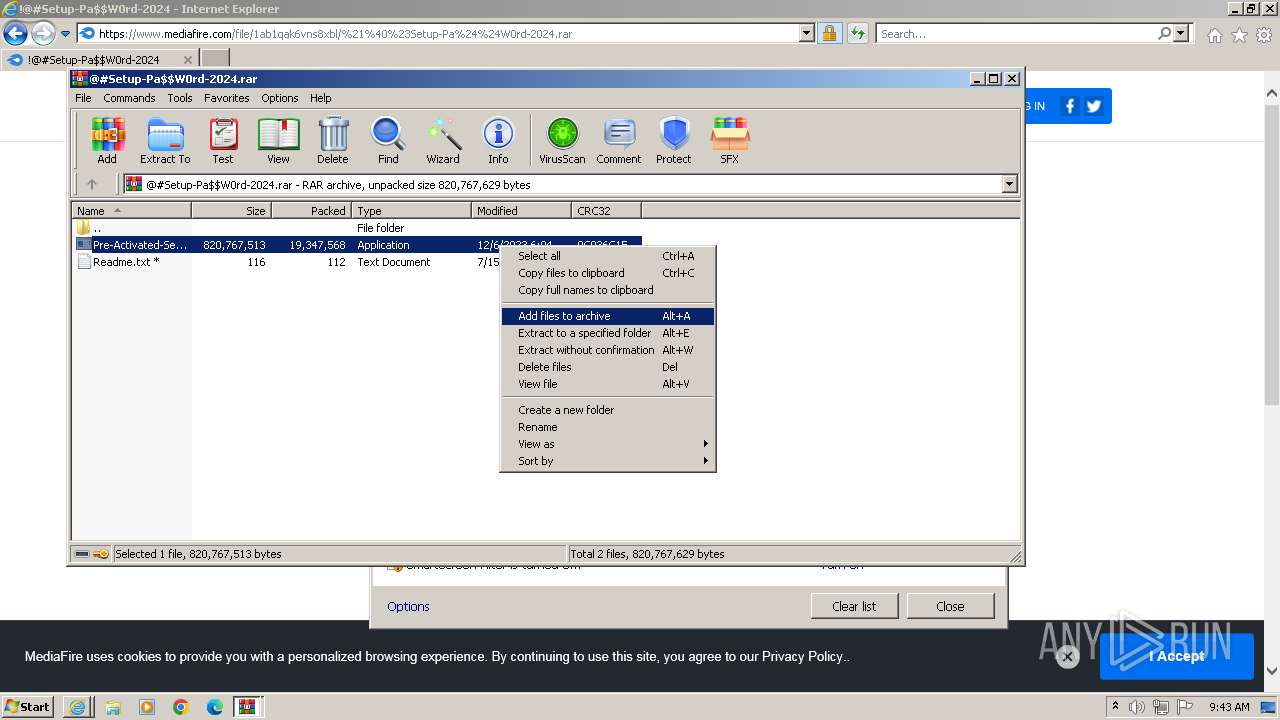Screen dimensions: 1280x720
Task: Click the Windows Start button
Action: (28, 707)
